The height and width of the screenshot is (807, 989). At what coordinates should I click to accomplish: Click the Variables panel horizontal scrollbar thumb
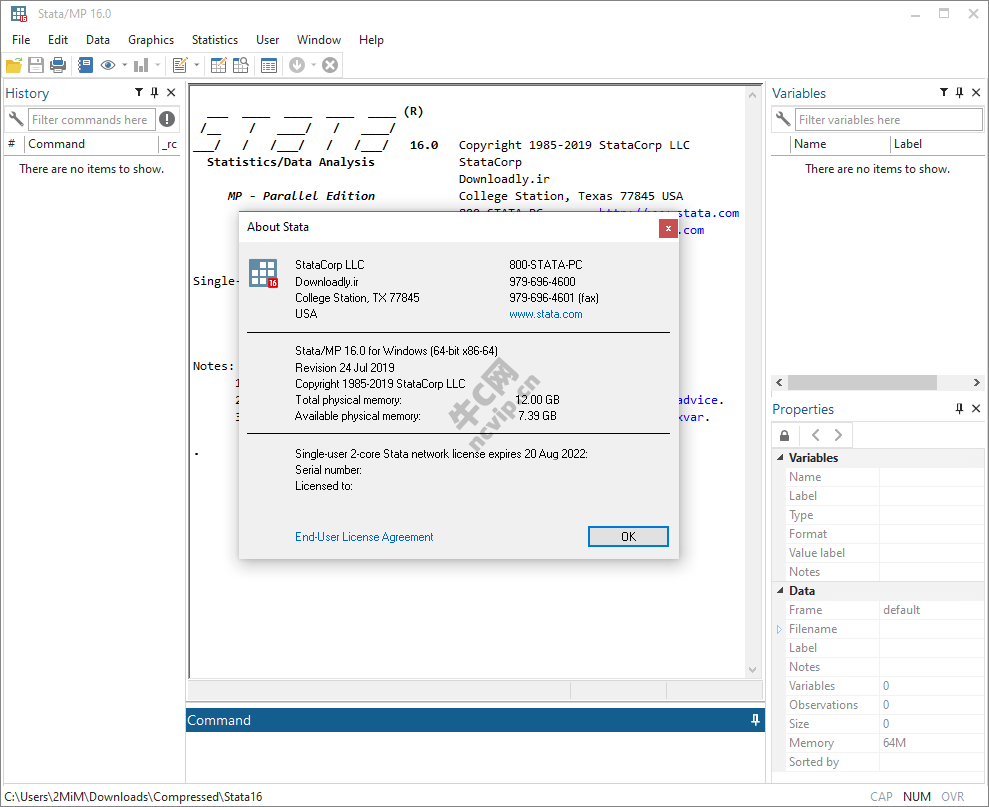[862, 382]
